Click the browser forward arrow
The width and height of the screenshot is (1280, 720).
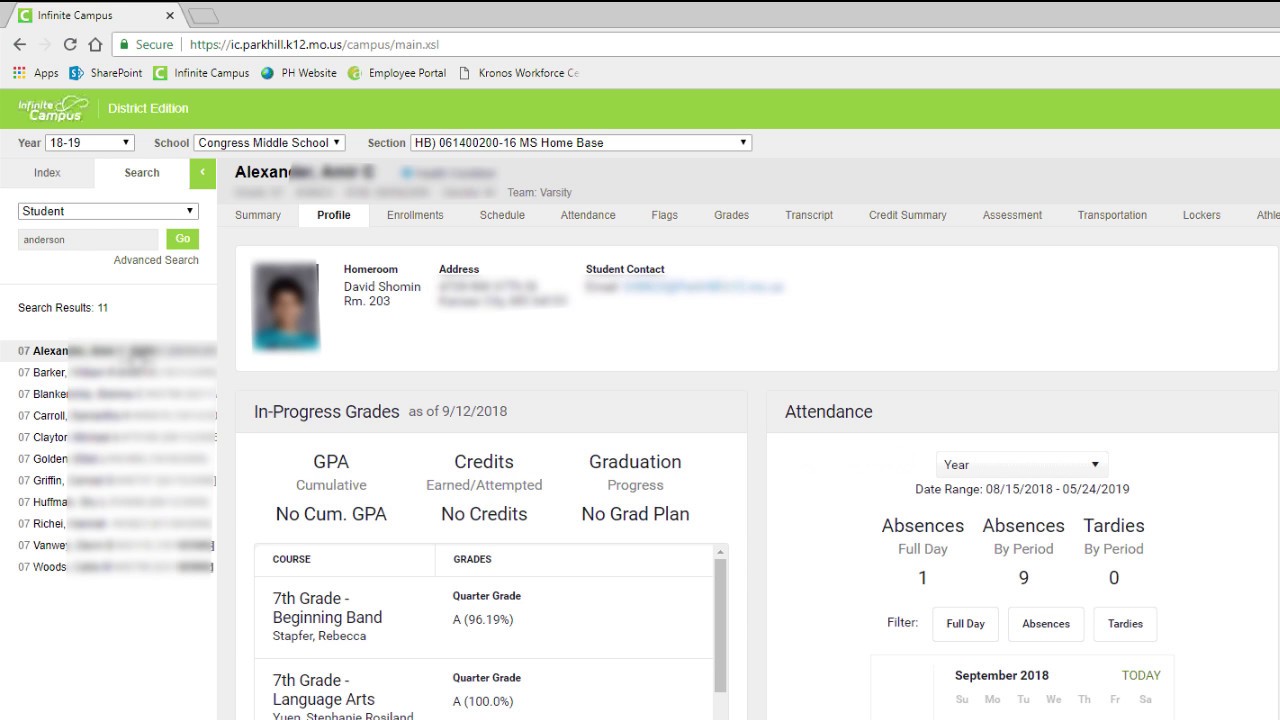pyautogui.click(x=45, y=44)
